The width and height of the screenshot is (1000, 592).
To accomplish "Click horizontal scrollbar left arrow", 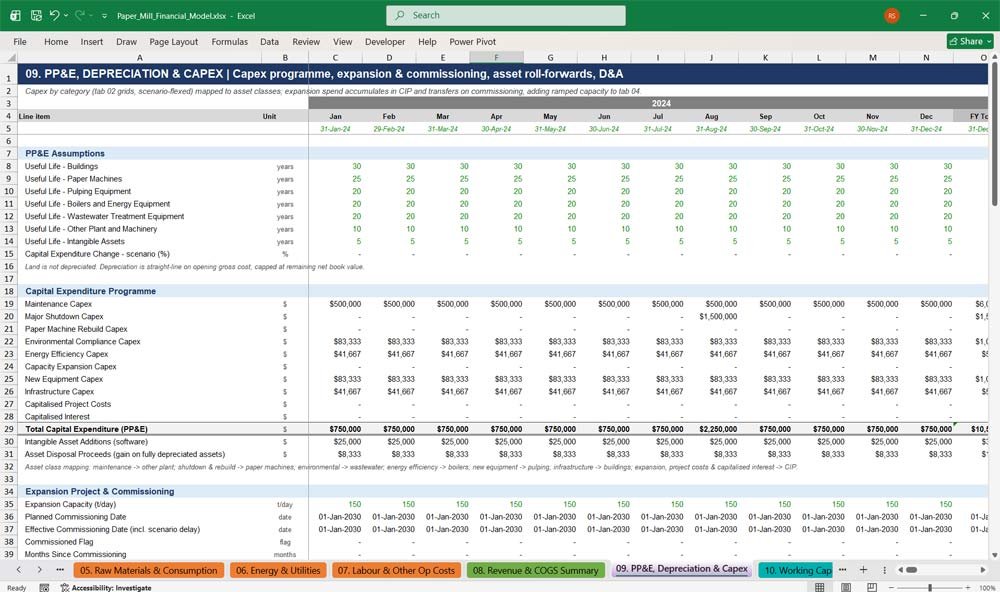I will pos(901,570).
